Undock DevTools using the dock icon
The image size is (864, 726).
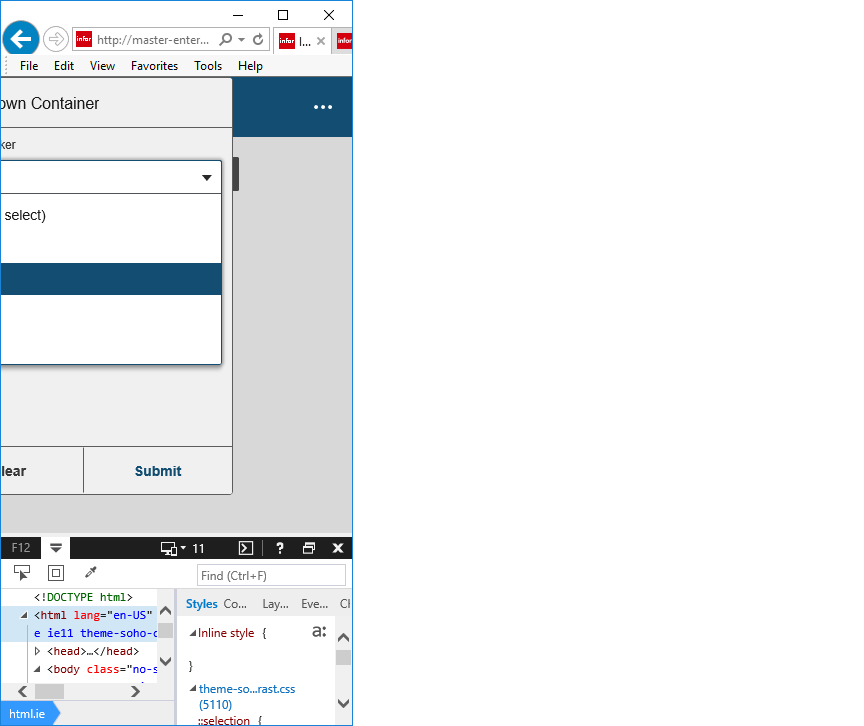coord(308,547)
